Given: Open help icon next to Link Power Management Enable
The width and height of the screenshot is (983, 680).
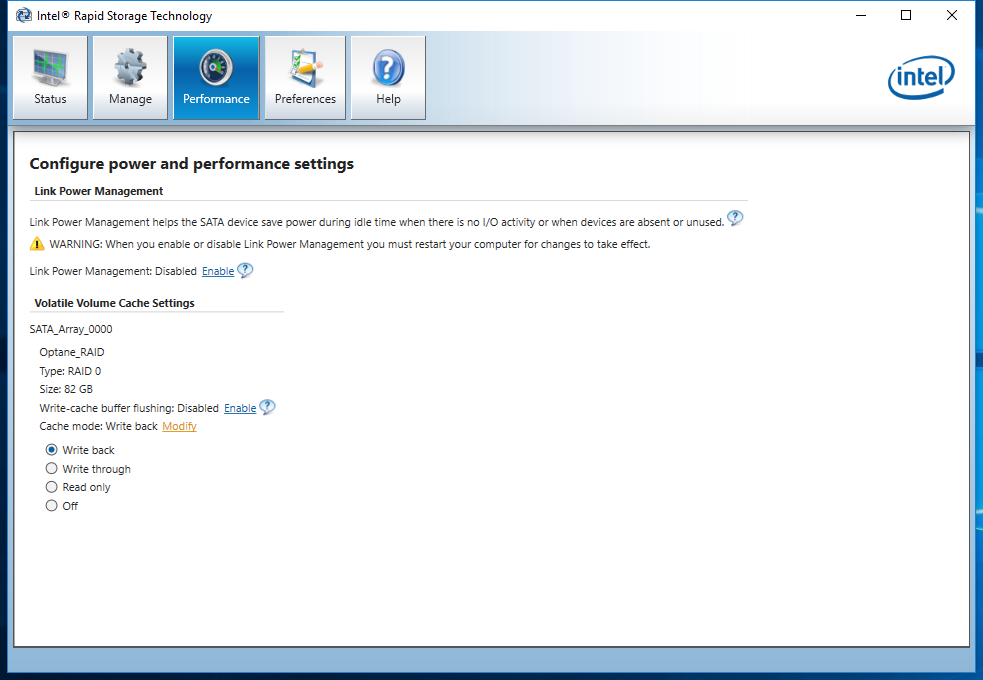Looking at the screenshot, I should 245,270.
